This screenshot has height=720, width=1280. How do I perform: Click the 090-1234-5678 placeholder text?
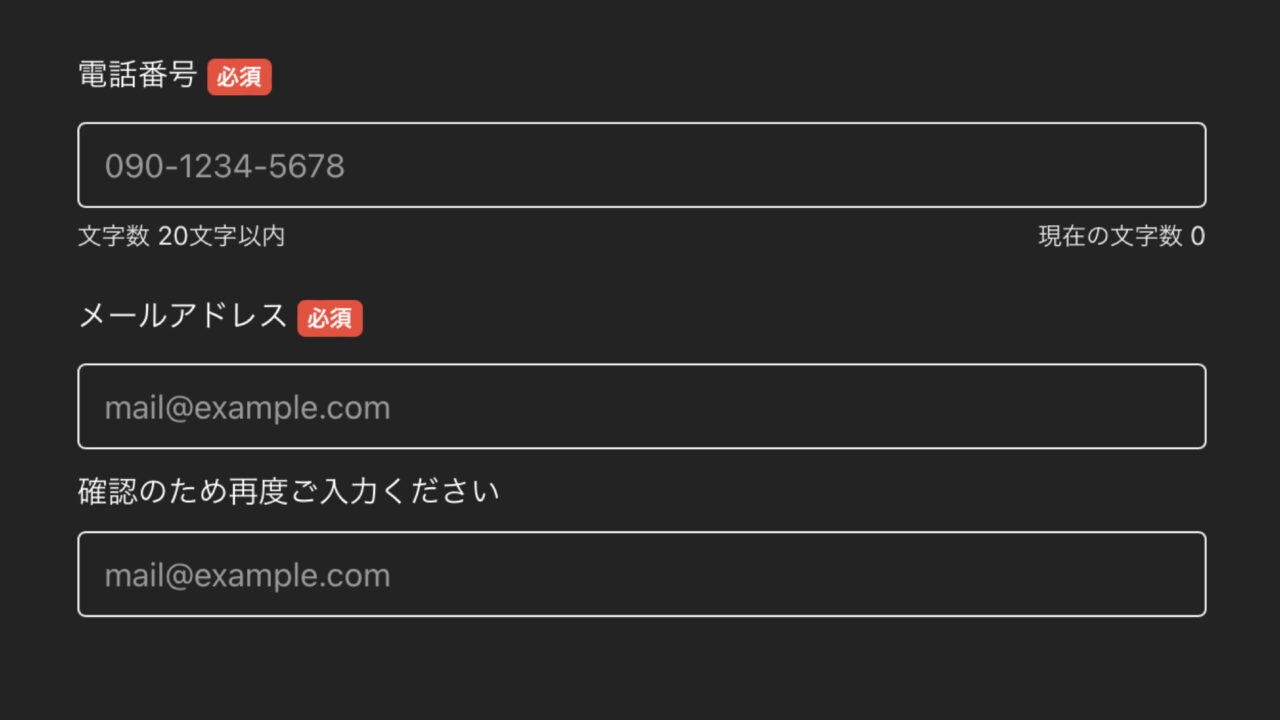pos(225,166)
